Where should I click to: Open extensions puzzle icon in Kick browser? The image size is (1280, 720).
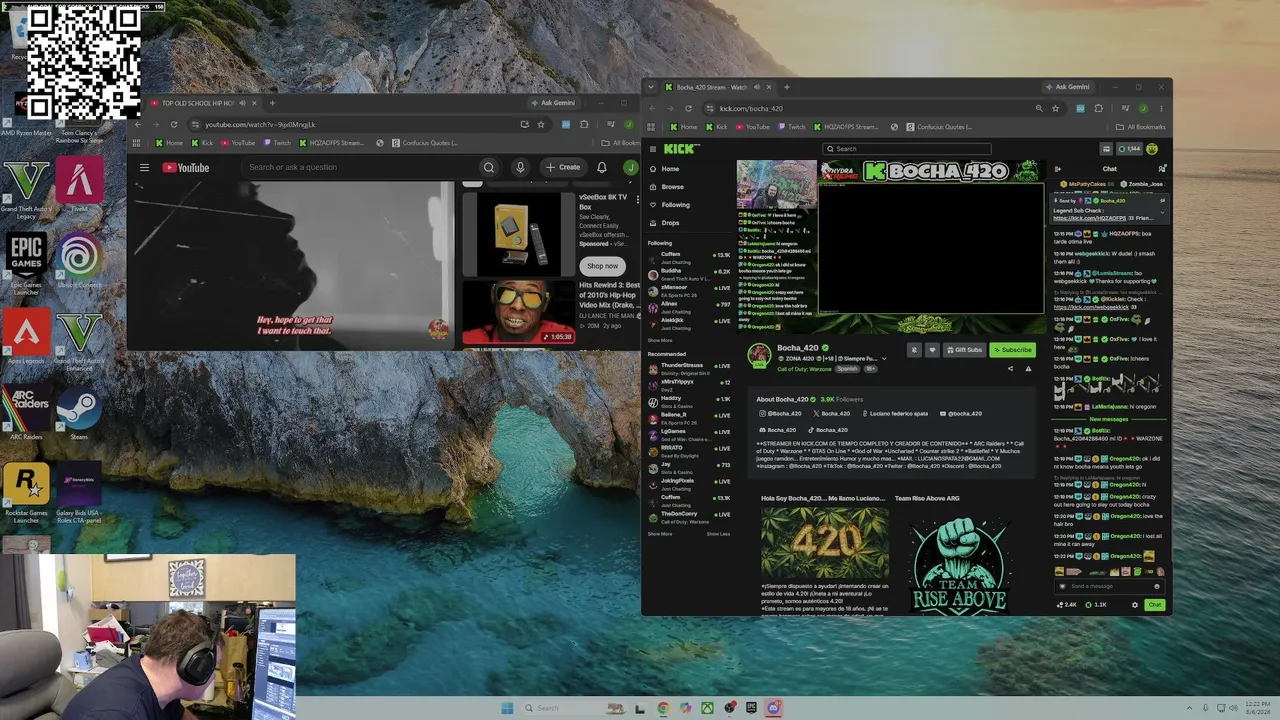(x=1098, y=108)
